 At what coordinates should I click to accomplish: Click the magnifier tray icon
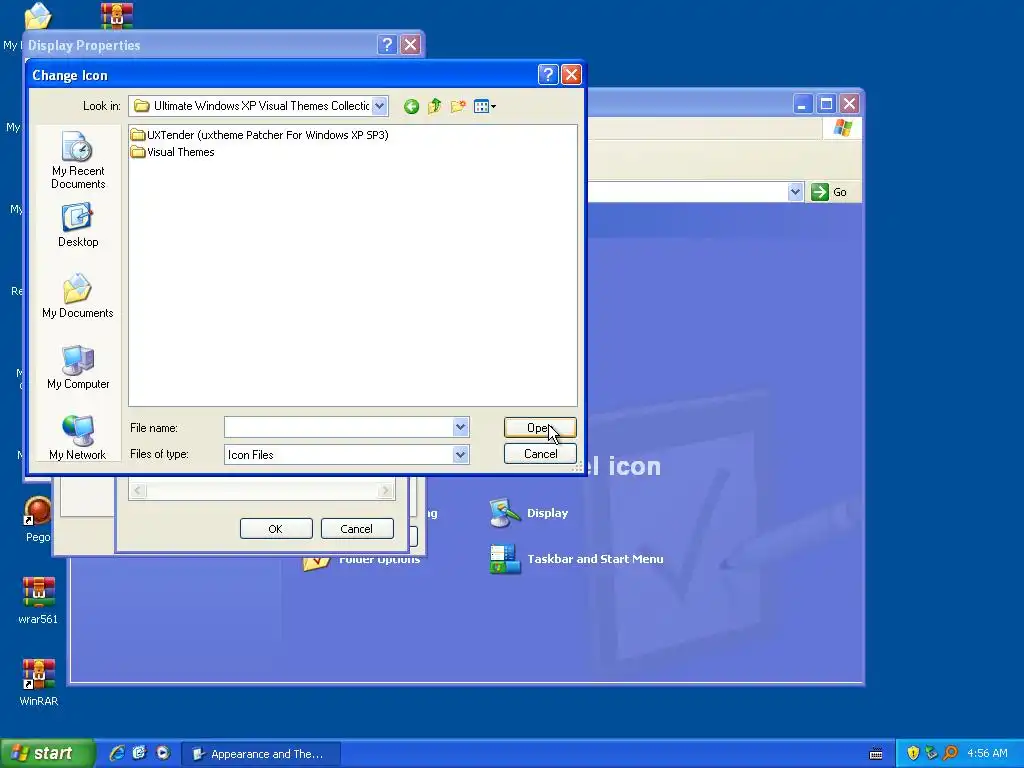tap(950, 753)
